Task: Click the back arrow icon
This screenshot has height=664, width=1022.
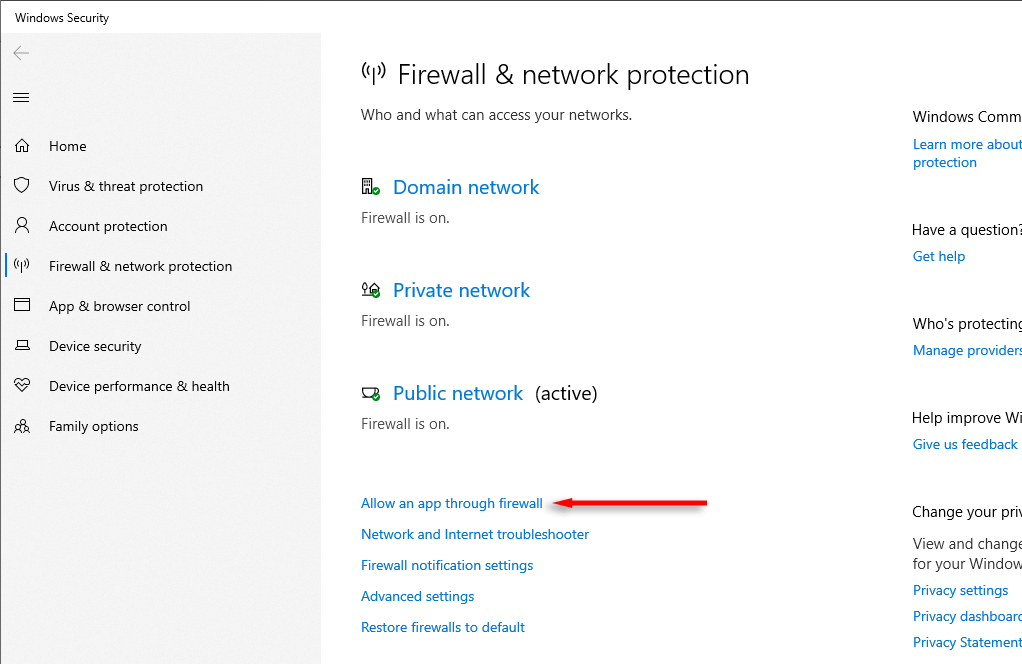Action: [x=21, y=53]
